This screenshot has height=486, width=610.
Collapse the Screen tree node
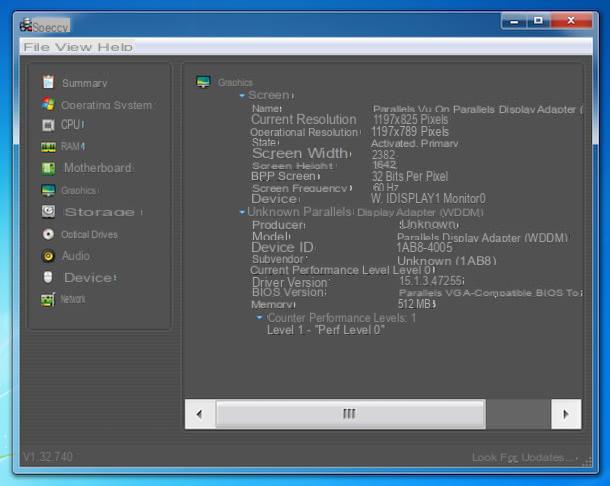click(x=242, y=95)
